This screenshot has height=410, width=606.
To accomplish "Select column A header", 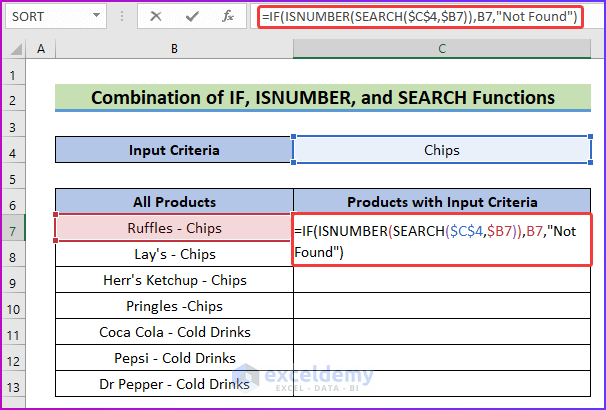I will [x=41, y=49].
